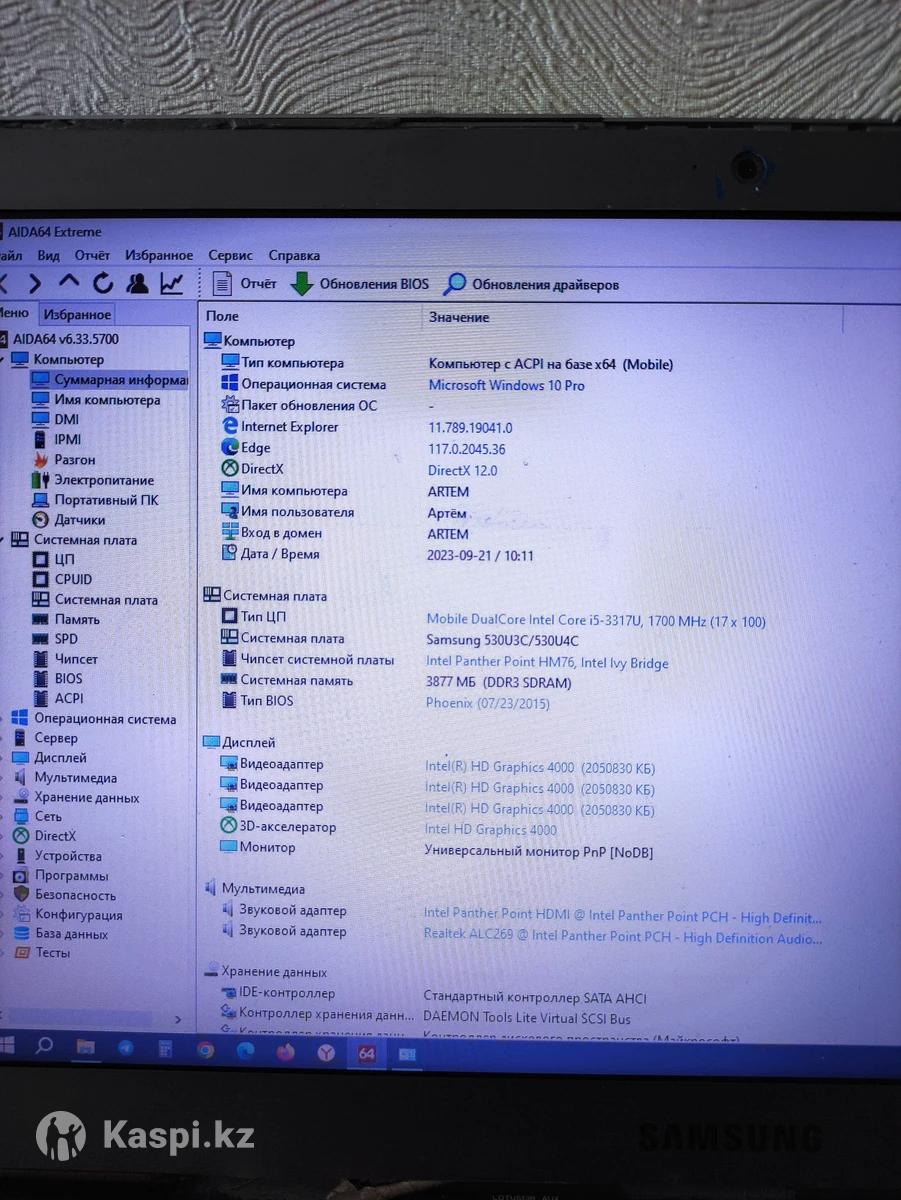Expand the Безопасность tree node
The height and width of the screenshot is (1200, 901).
click(3, 895)
